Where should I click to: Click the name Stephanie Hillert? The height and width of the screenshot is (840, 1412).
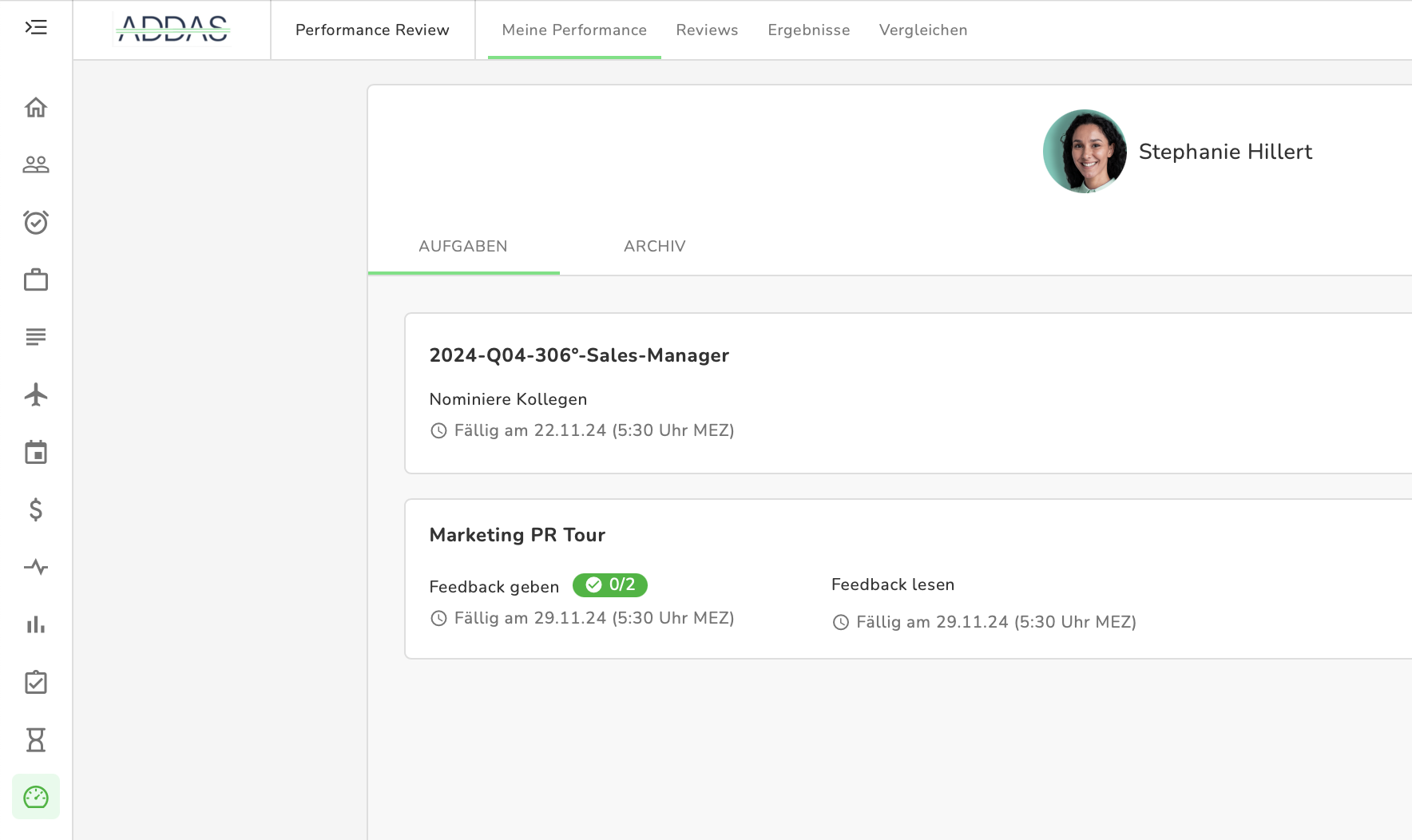(1225, 152)
